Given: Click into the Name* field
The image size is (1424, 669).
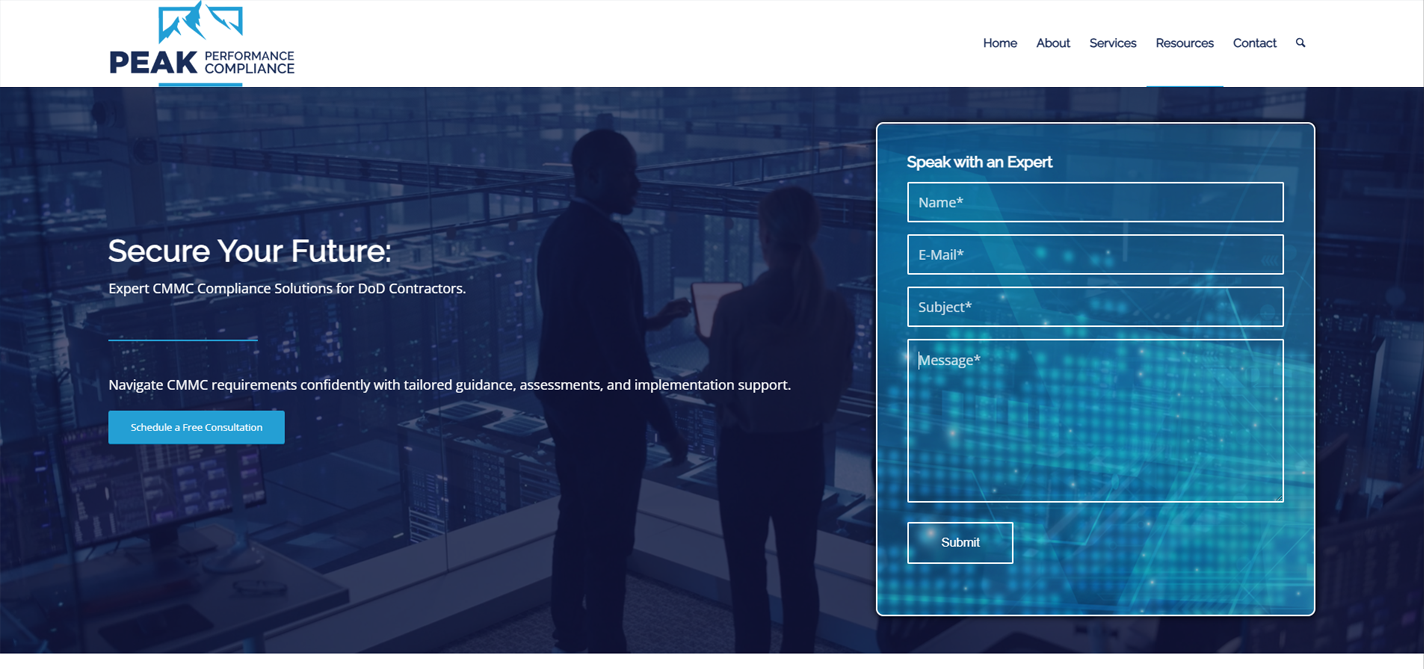Looking at the screenshot, I should point(1095,202).
